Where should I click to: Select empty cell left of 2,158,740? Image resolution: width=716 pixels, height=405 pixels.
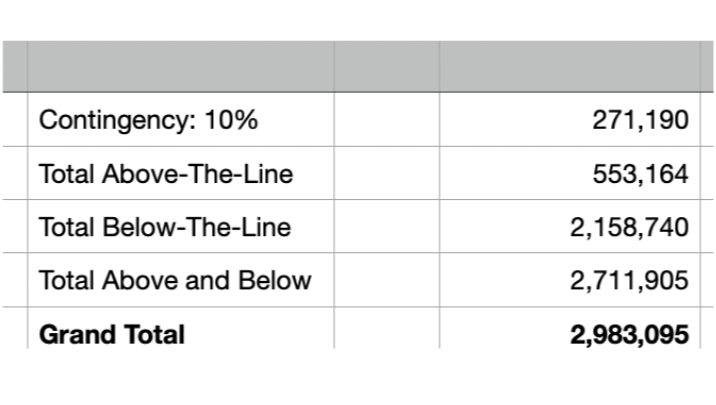pos(386,227)
